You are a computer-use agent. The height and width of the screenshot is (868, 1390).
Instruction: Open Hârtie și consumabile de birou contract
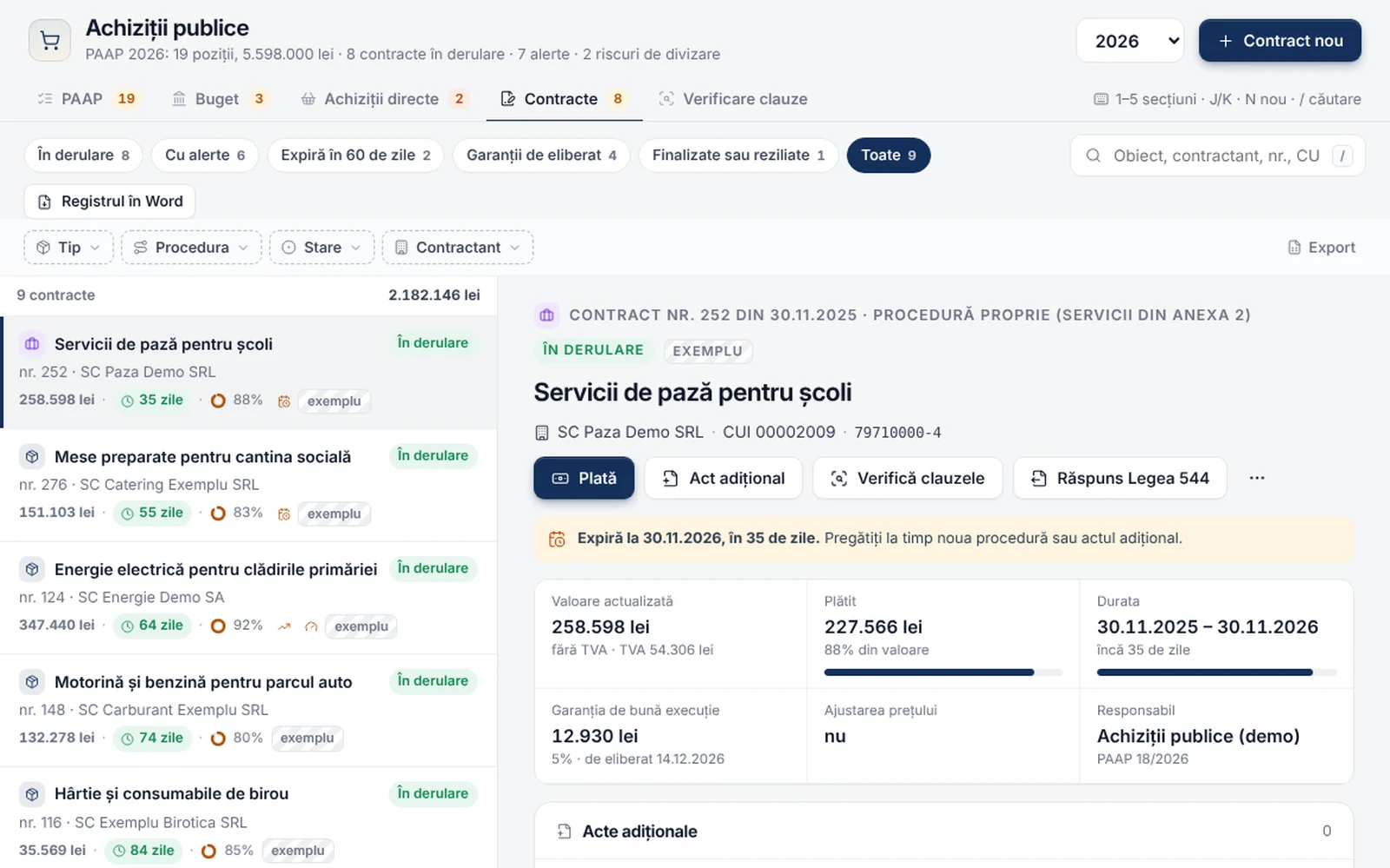[x=249, y=818]
